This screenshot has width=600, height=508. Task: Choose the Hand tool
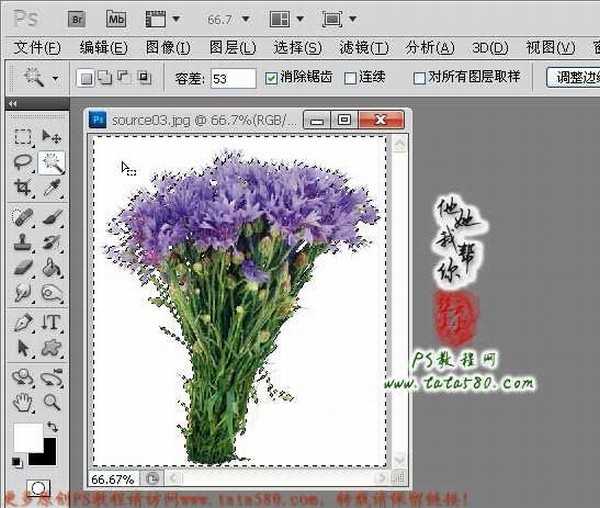[23, 402]
